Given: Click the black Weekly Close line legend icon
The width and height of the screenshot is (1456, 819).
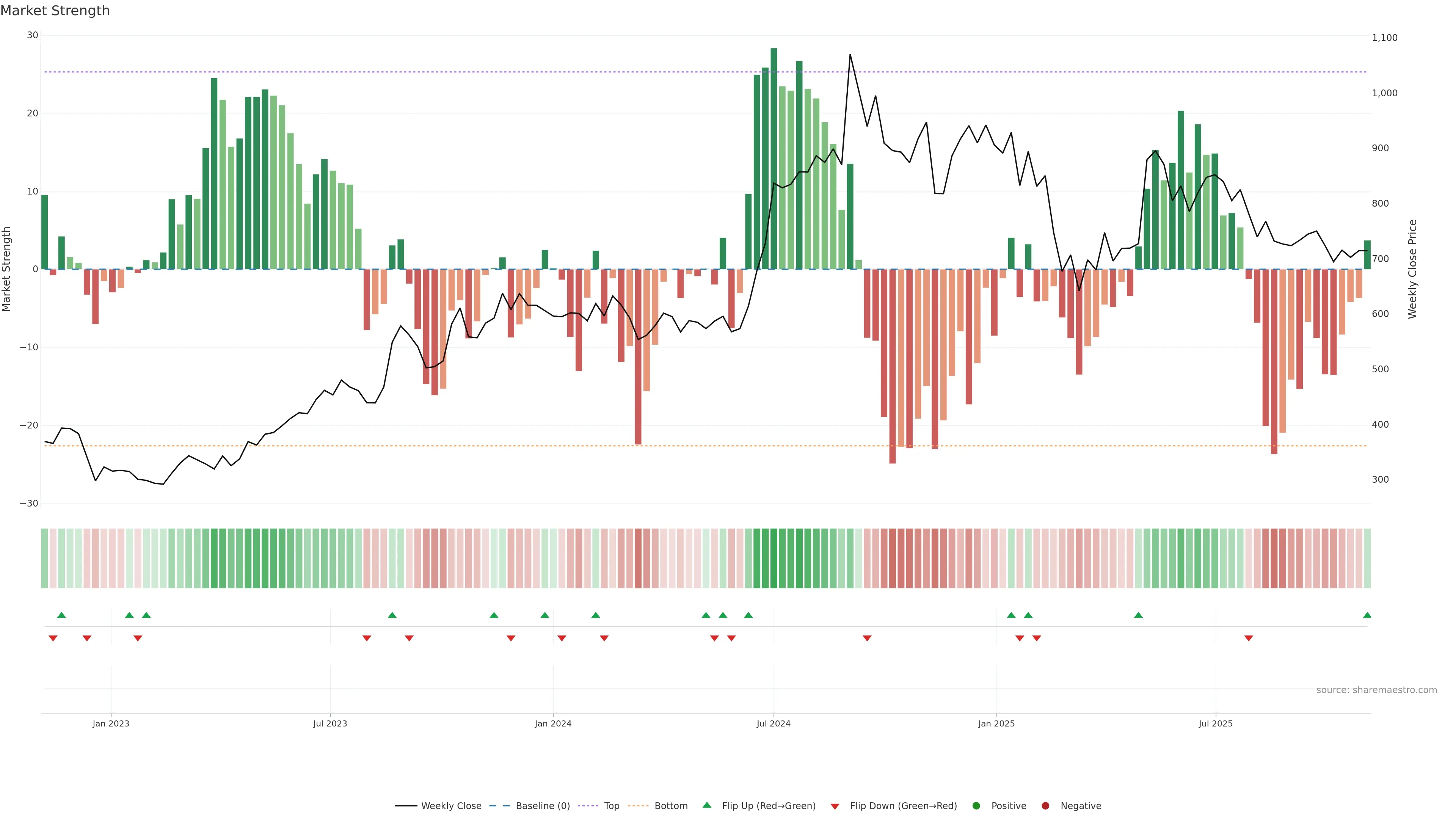Looking at the screenshot, I should (406, 805).
